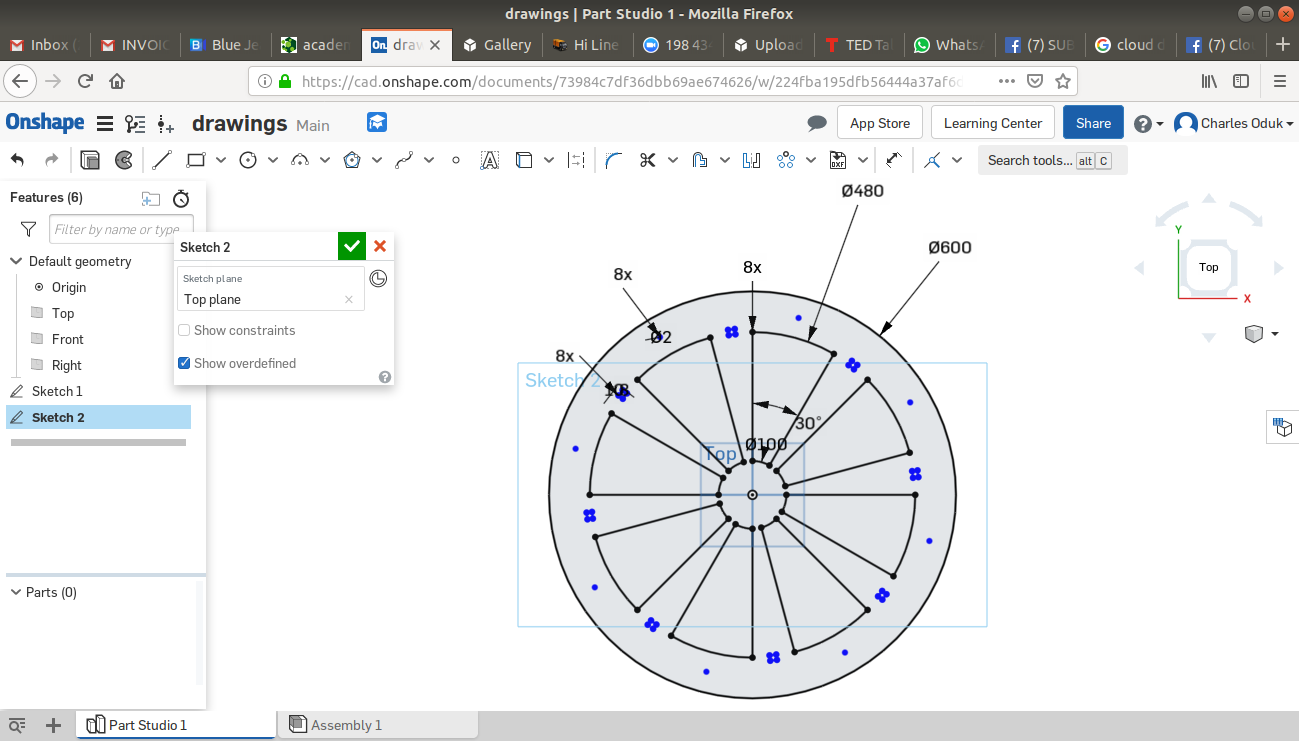Cancel Sketch 2 with the red X
This screenshot has height=741, width=1299.
click(x=380, y=246)
